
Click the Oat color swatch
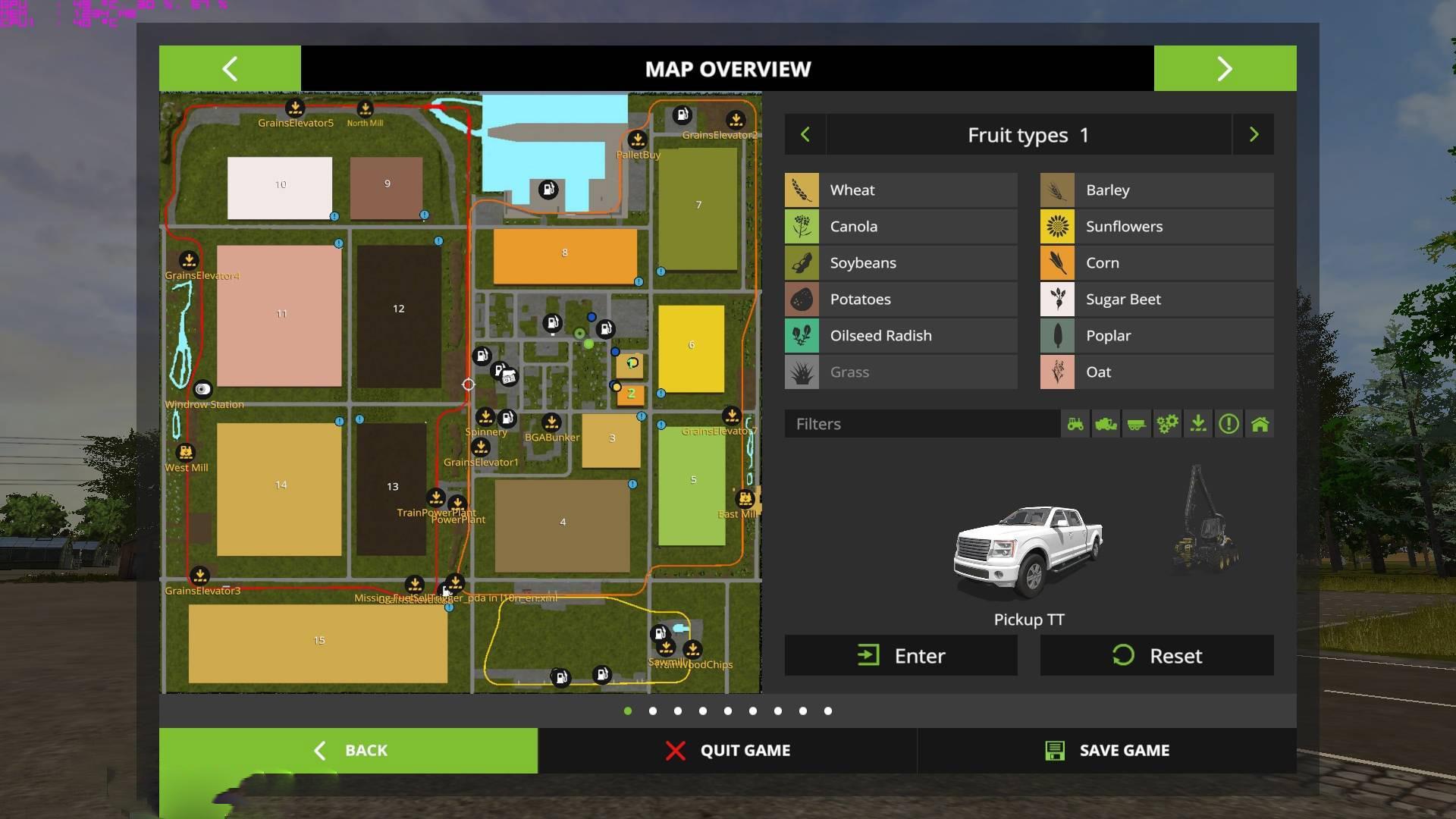[x=1057, y=372]
